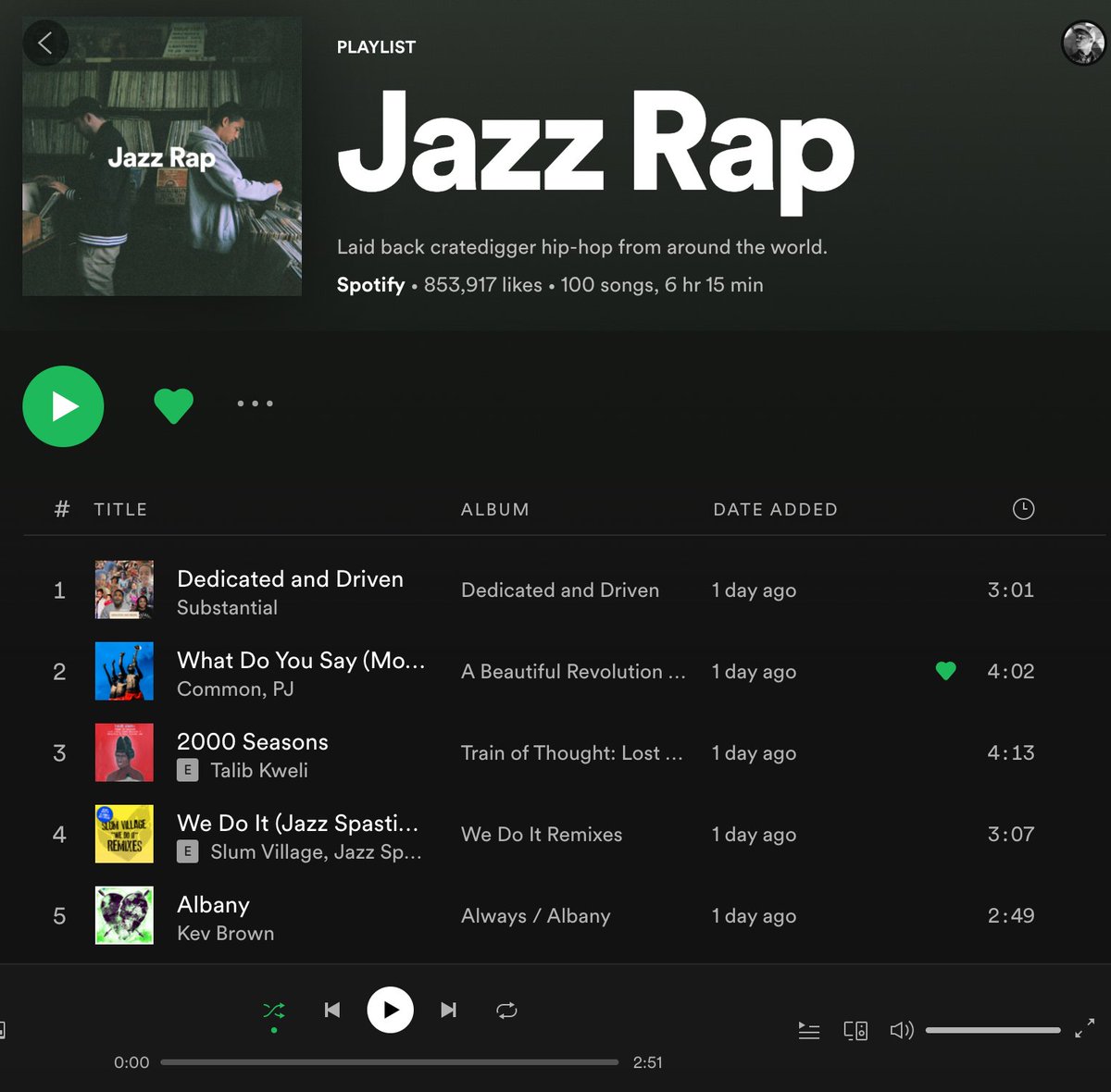Select the track Albany
The width and height of the screenshot is (1111, 1092).
(x=213, y=904)
